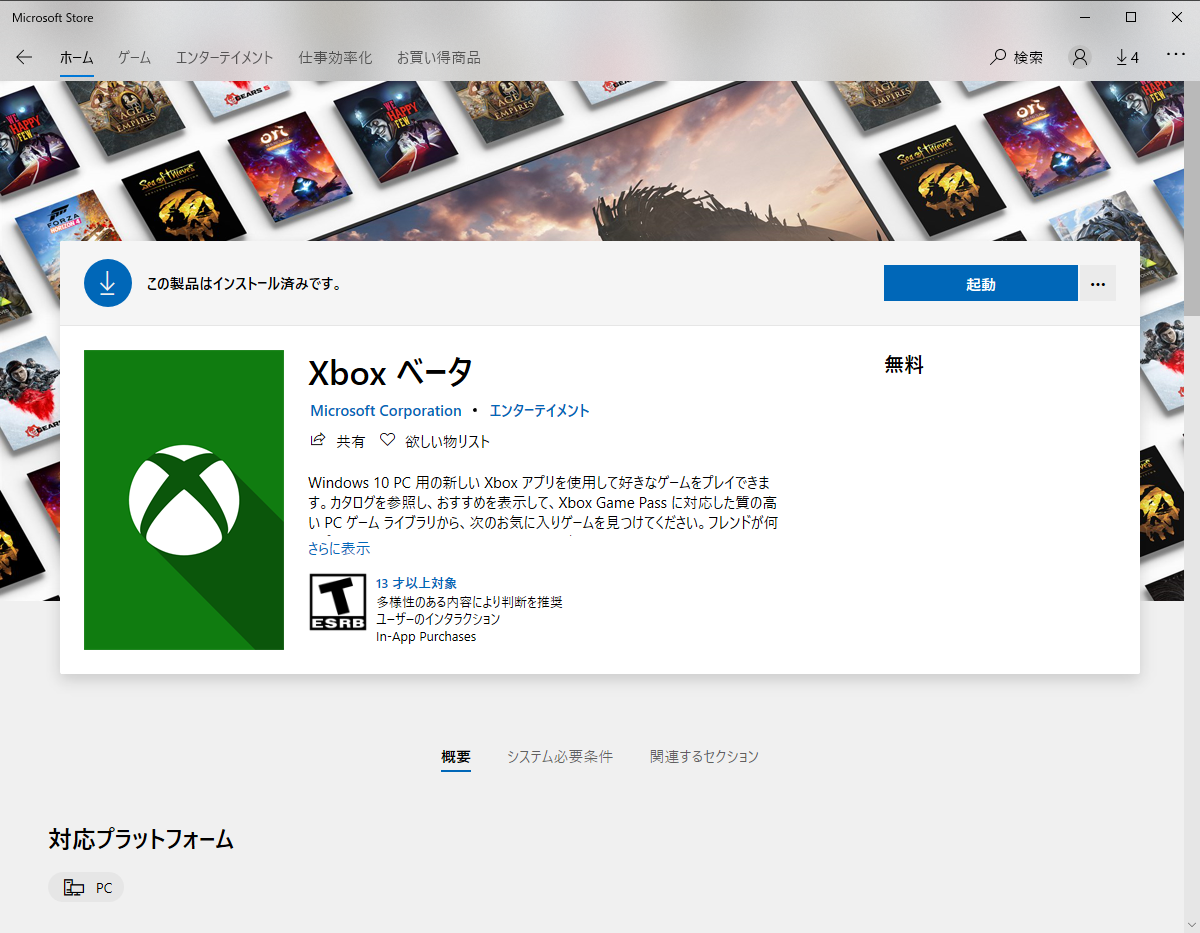Minimize the Microsoft Store window
This screenshot has width=1200, height=933.
[x=1086, y=17]
